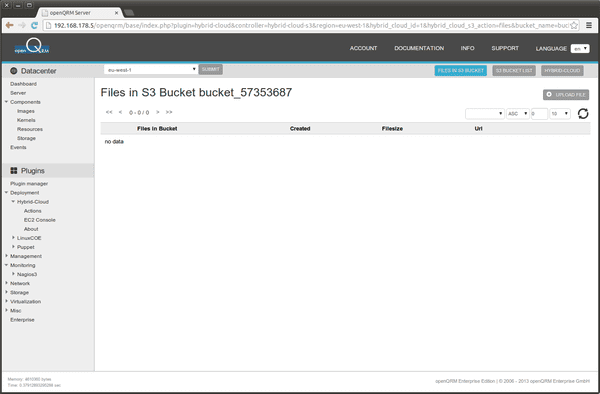Click the Upload File button
Viewport: 600px width, 394px height.
(x=566, y=94)
